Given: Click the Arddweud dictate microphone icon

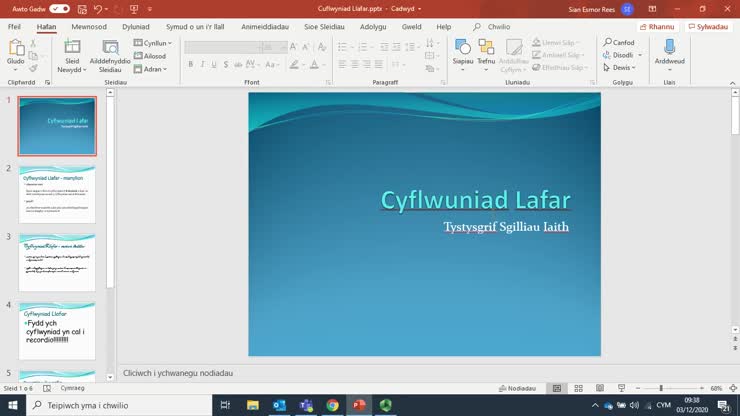Looking at the screenshot, I should pyautogui.click(x=669, y=47).
